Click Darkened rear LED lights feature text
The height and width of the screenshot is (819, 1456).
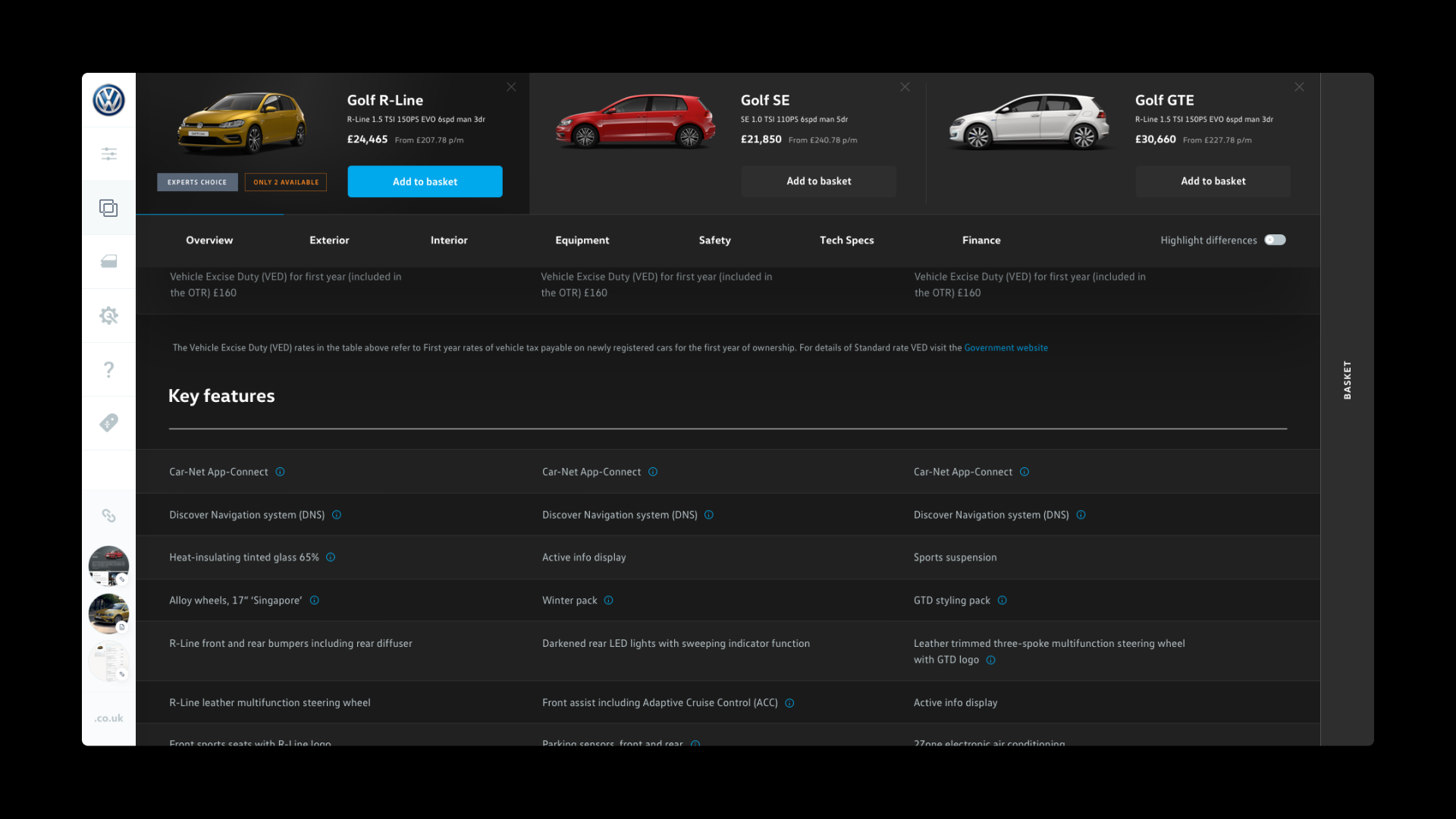point(676,644)
